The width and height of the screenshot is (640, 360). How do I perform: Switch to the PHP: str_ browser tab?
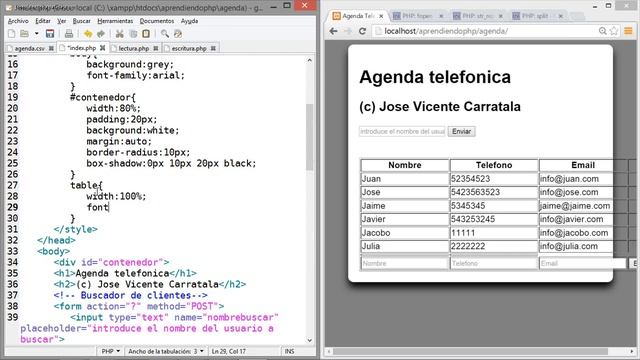[478, 16]
